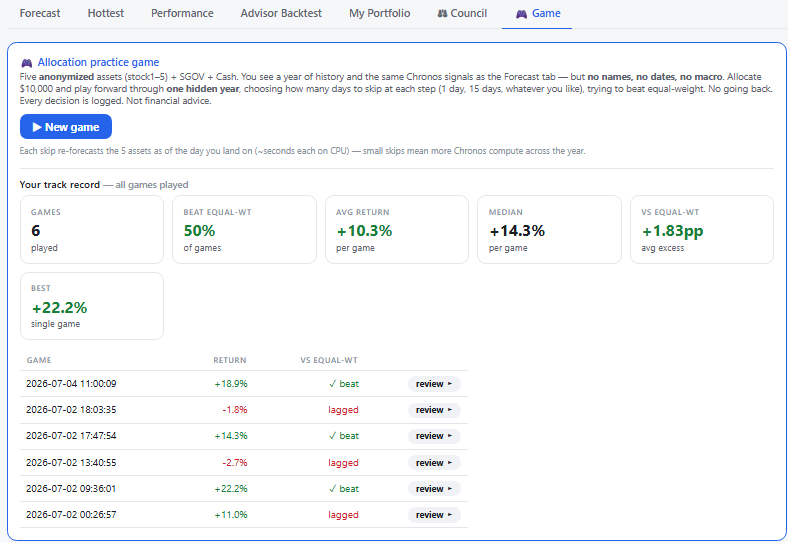Click the 2026-07-02 09:36:01 timestamp
Image resolution: width=788 pixels, height=542 pixels.
click(x=71, y=489)
